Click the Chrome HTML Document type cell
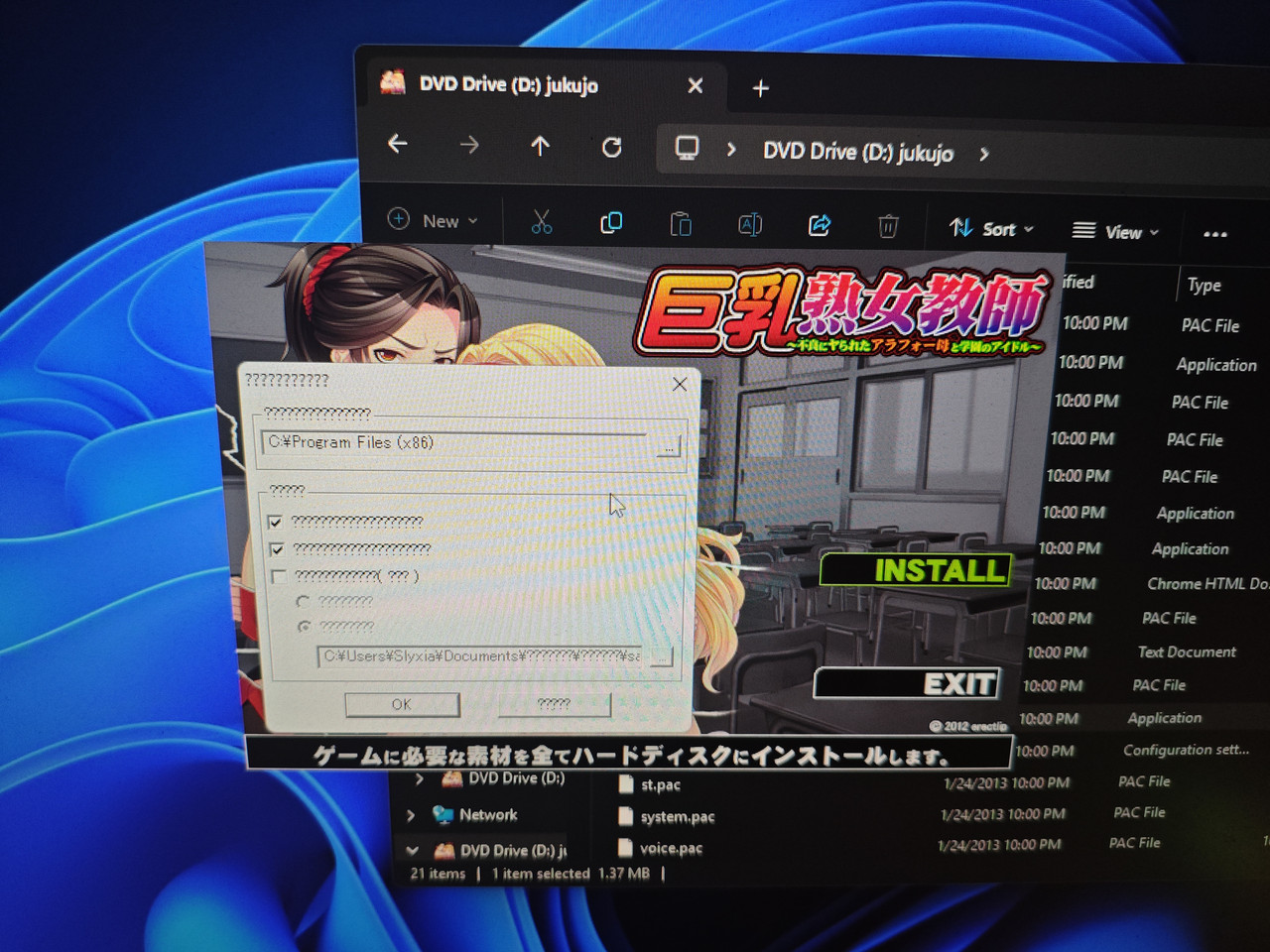Viewport: 1270px width, 952px height. pos(1208,584)
